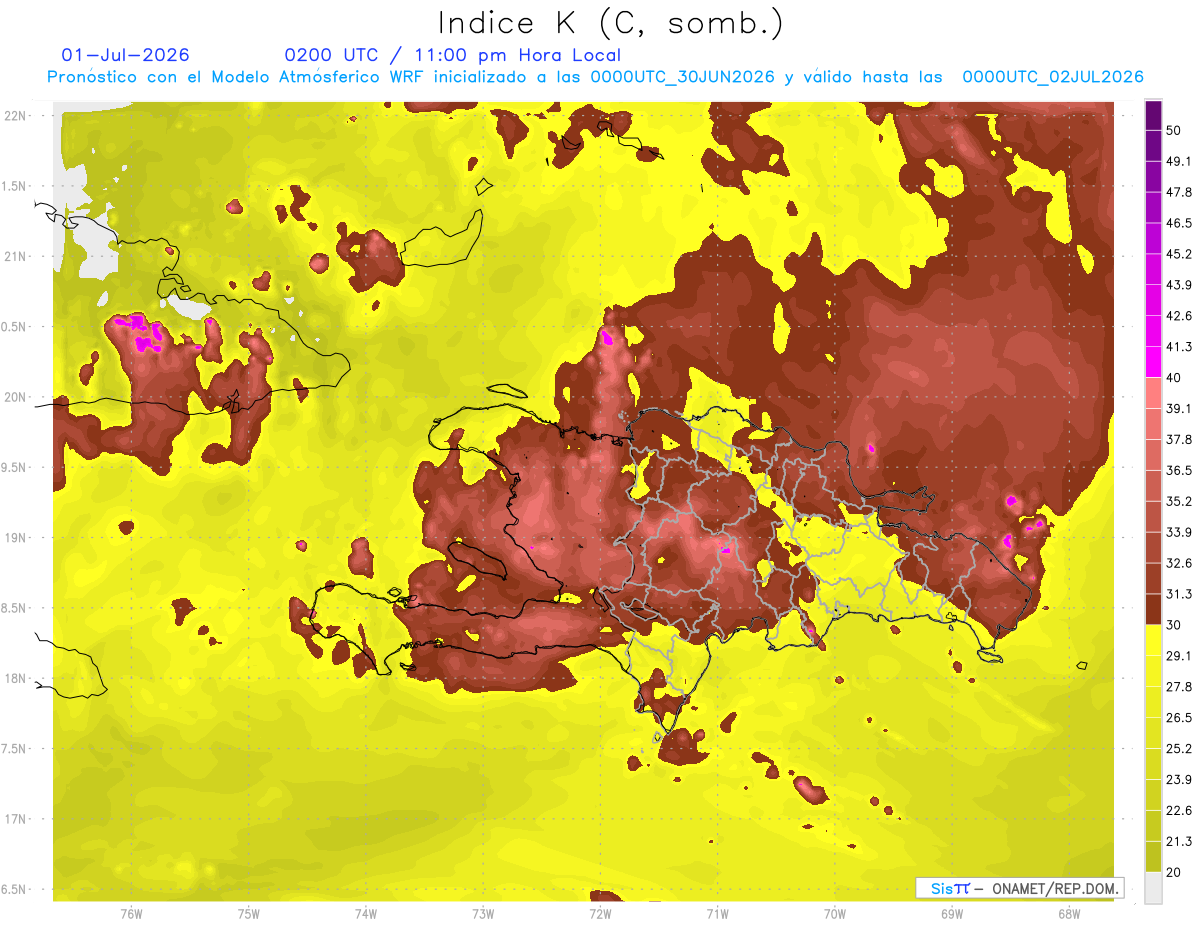The height and width of the screenshot is (927, 1200).
Task: Click the "76W" longitude label
Action: coord(131,914)
